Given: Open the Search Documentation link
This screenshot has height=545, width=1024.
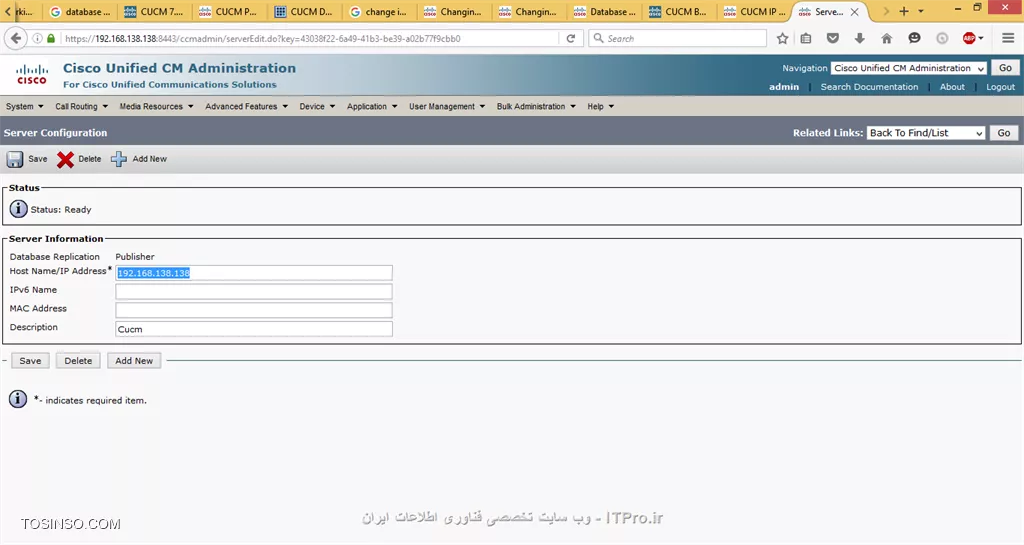Looking at the screenshot, I should 869,87.
